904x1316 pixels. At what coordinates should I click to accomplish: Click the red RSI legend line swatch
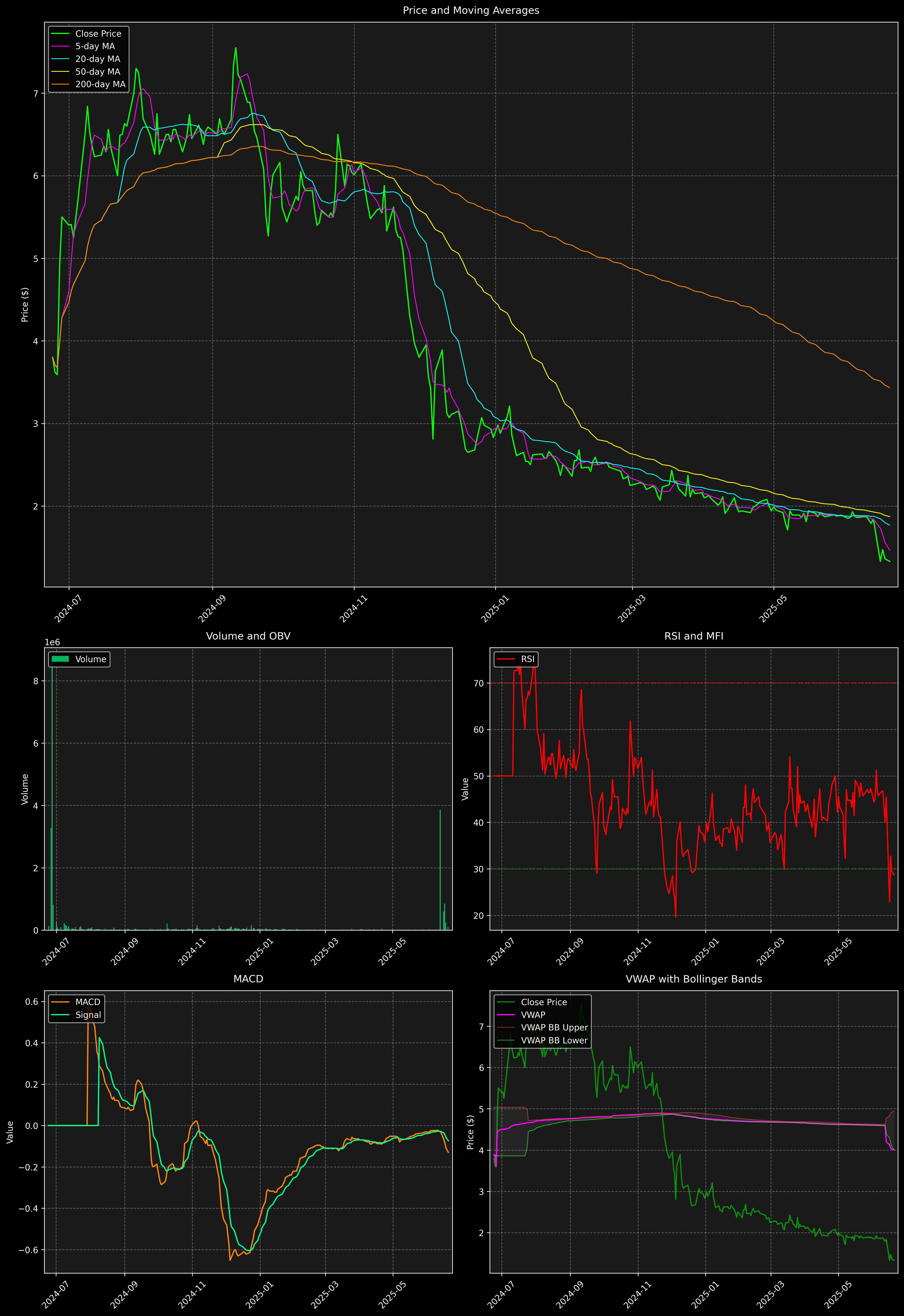click(x=506, y=659)
